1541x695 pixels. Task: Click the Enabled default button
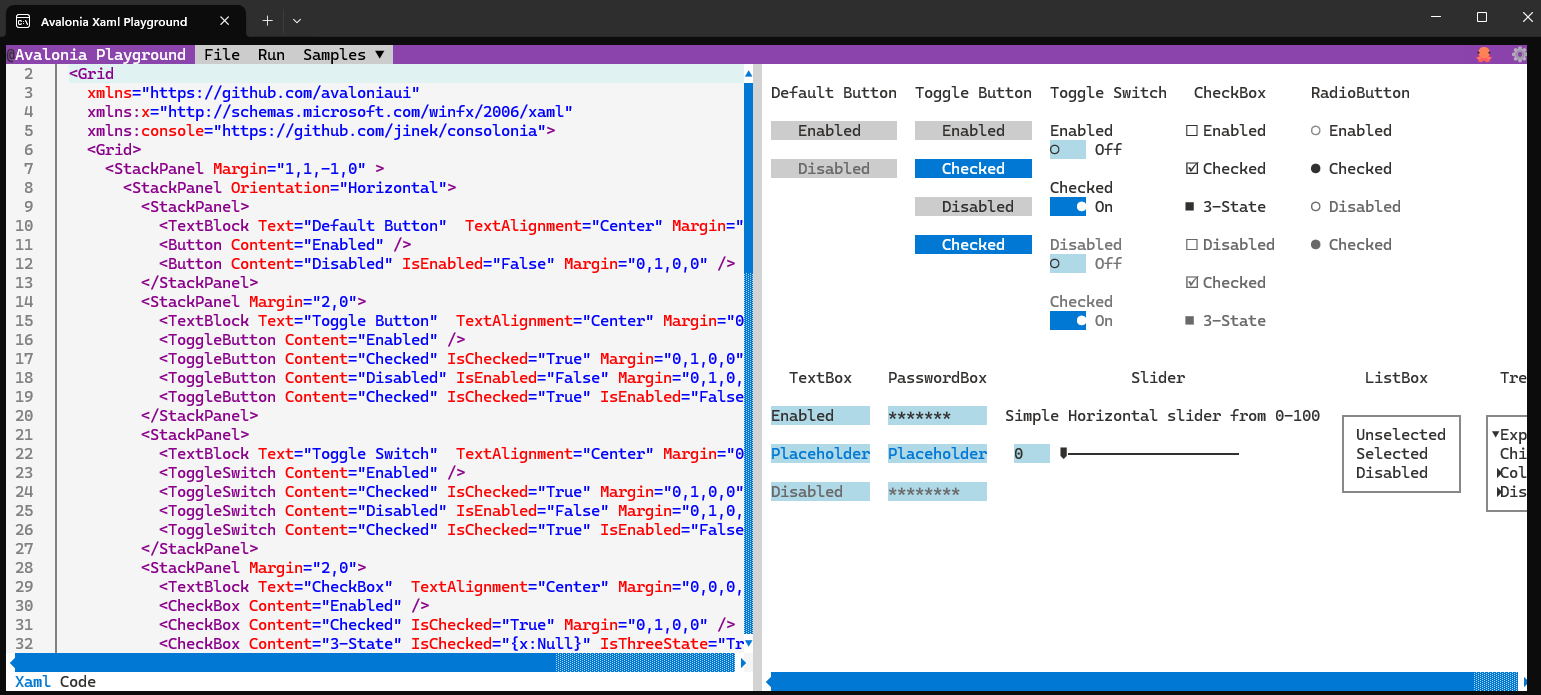834,131
